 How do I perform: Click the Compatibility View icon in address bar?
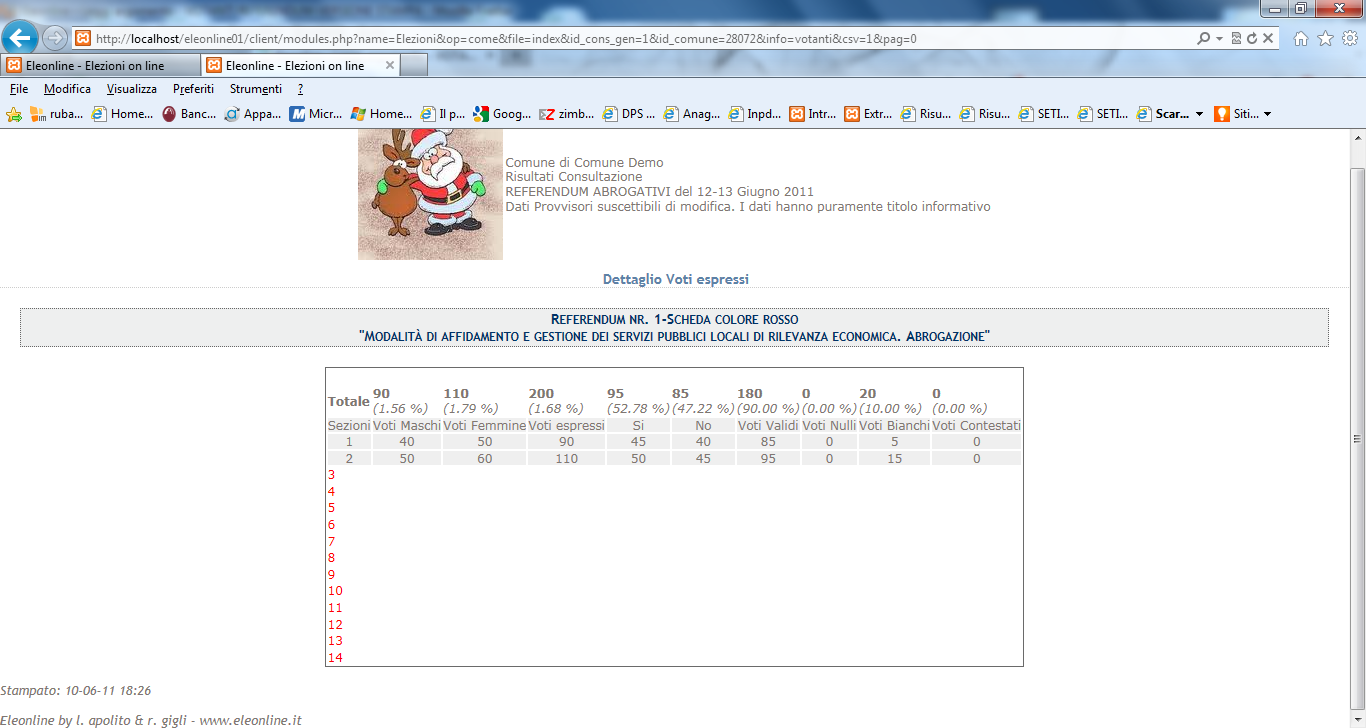click(x=1237, y=39)
